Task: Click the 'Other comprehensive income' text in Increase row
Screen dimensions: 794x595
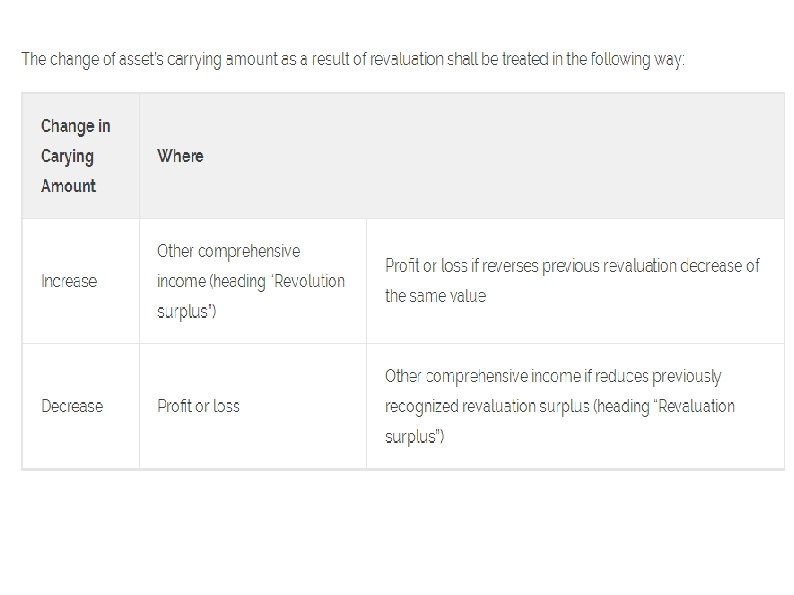Action: (228, 251)
